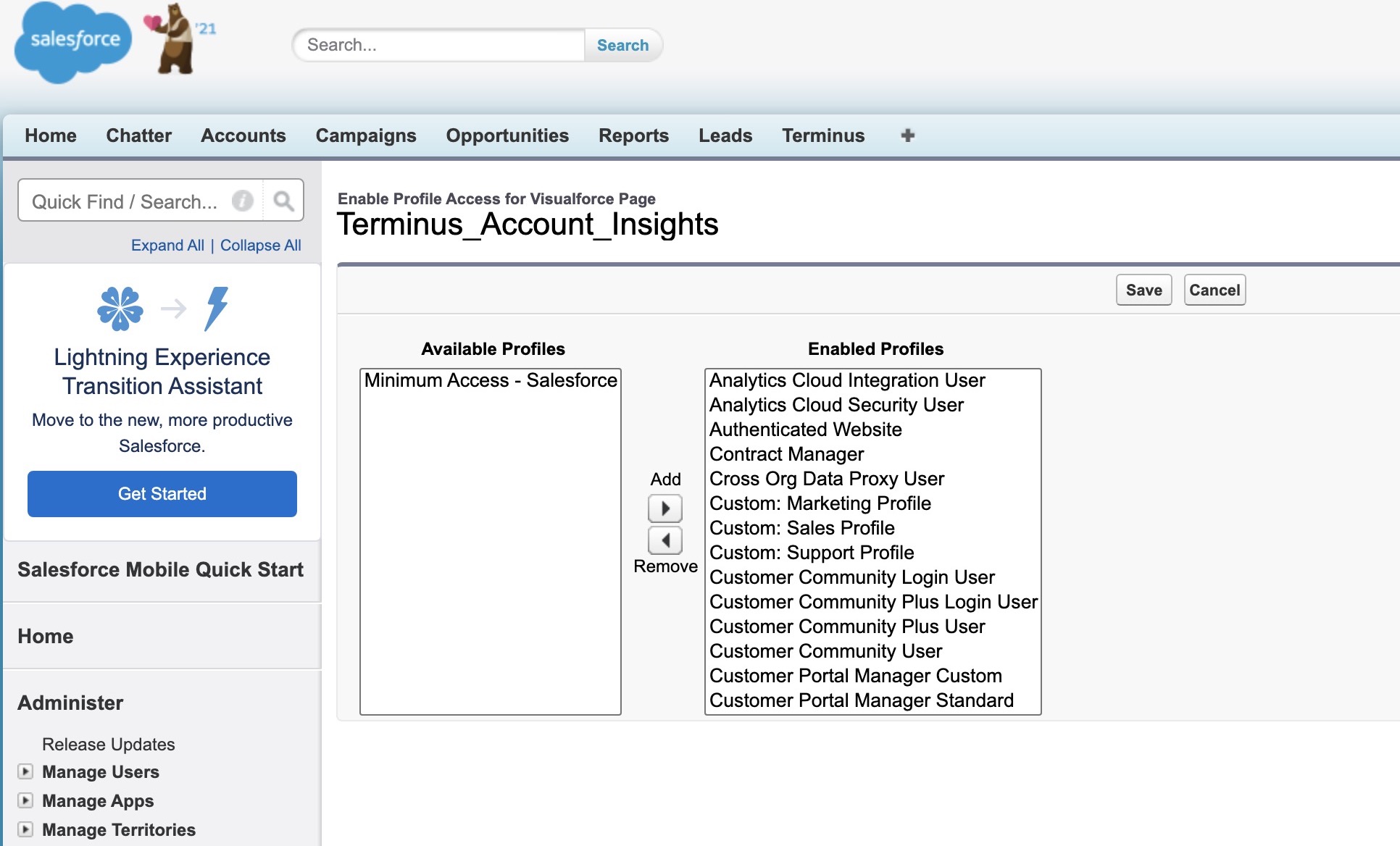Click Salesforce Mobile Quick Start section
This screenshot has width=1400, height=846.
pos(161,569)
